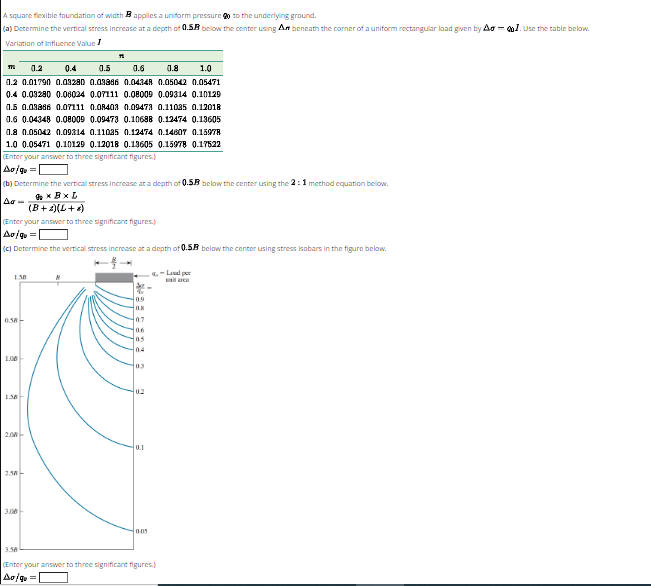This screenshot has height=586, width=651.
Task: Click depth axis label 1.0B
Action: (x=11, y=358)
